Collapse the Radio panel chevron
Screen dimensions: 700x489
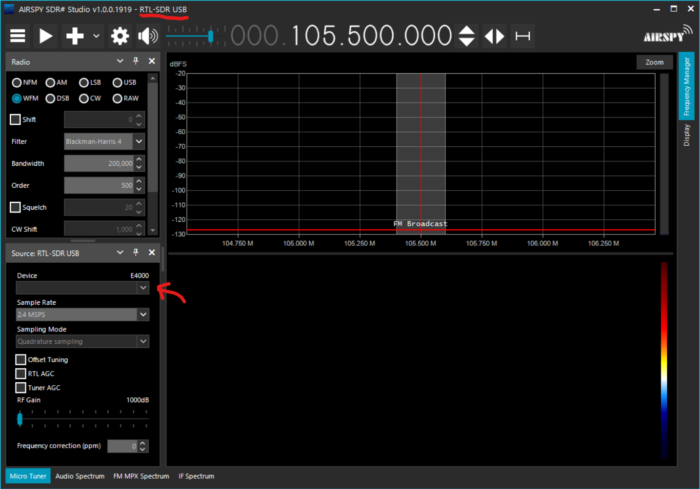(120, 61)
